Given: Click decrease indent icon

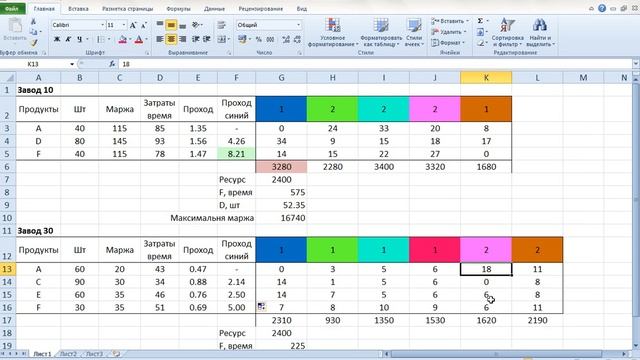Looking at the screenshot, I should click(x=196, y=39).
